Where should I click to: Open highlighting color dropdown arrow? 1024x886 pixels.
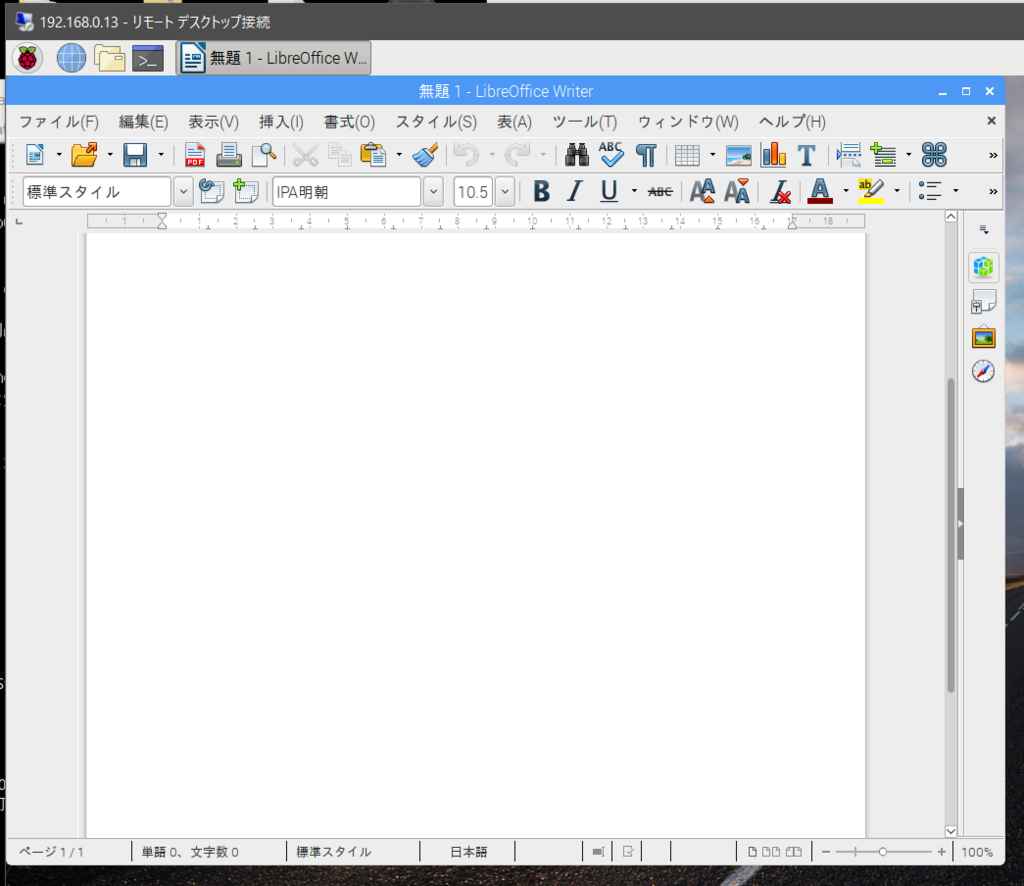[897, 191]
